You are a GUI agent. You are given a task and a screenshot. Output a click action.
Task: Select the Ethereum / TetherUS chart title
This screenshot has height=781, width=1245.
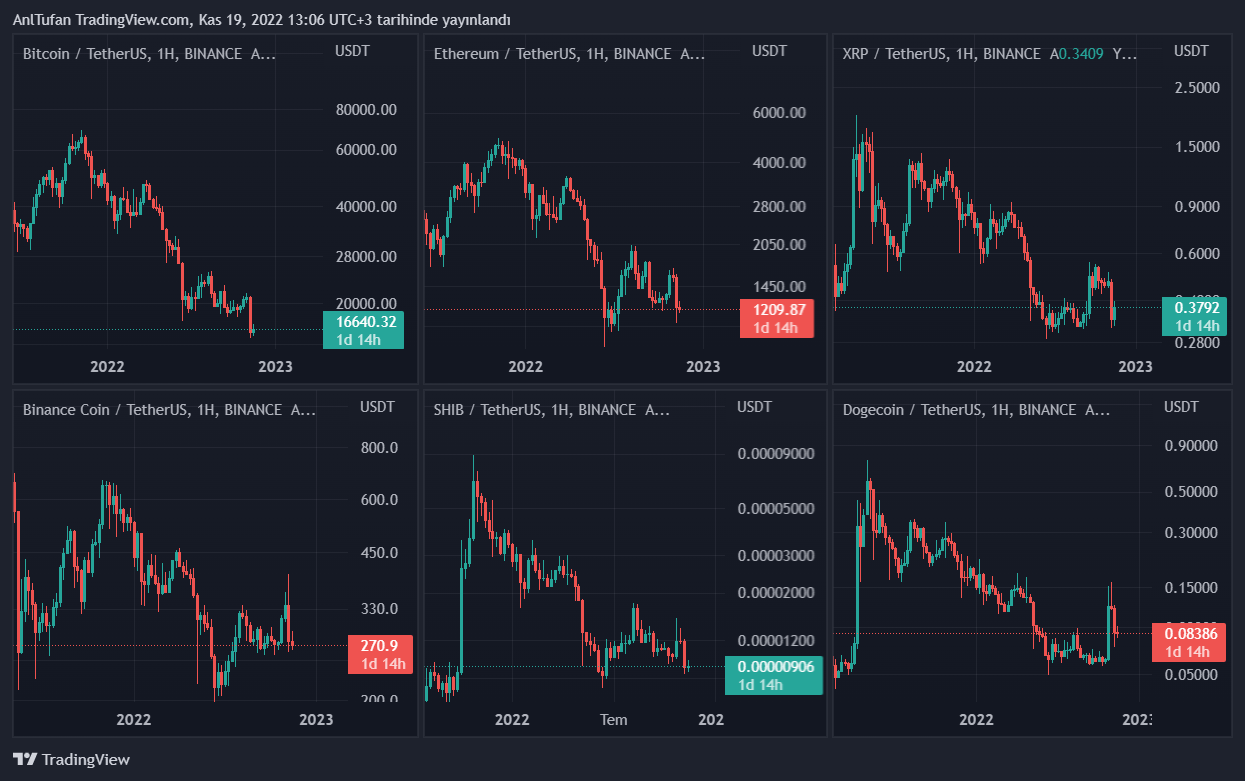point(568,54)
